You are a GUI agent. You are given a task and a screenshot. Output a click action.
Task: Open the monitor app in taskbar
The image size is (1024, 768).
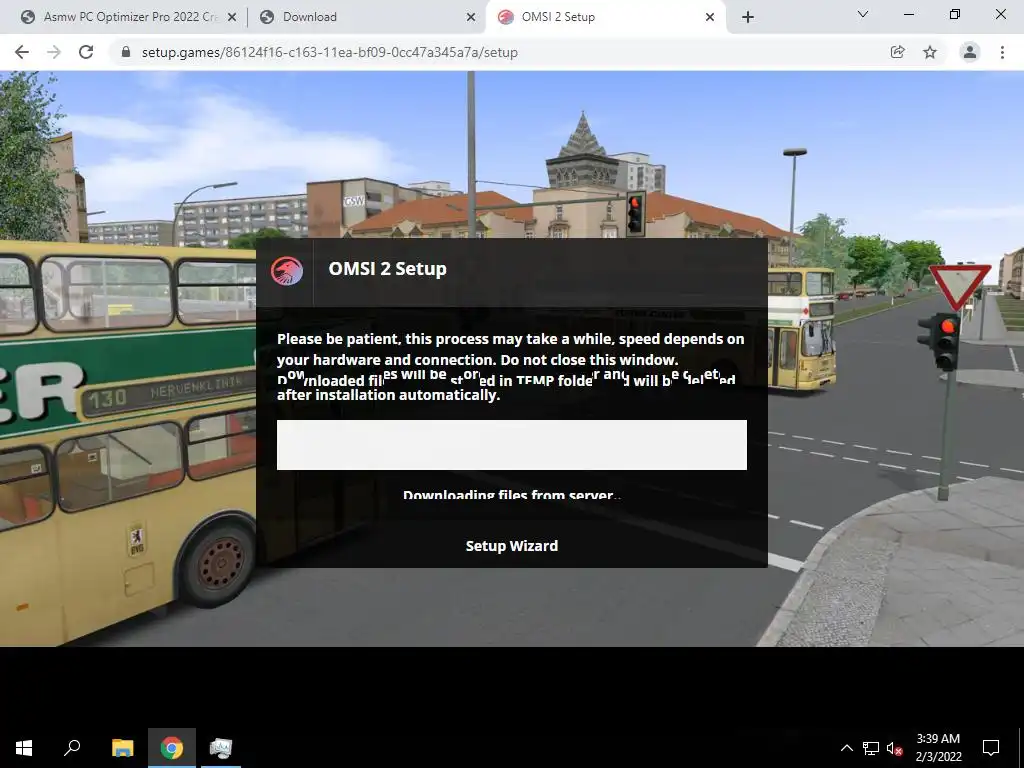pos(221,748)
